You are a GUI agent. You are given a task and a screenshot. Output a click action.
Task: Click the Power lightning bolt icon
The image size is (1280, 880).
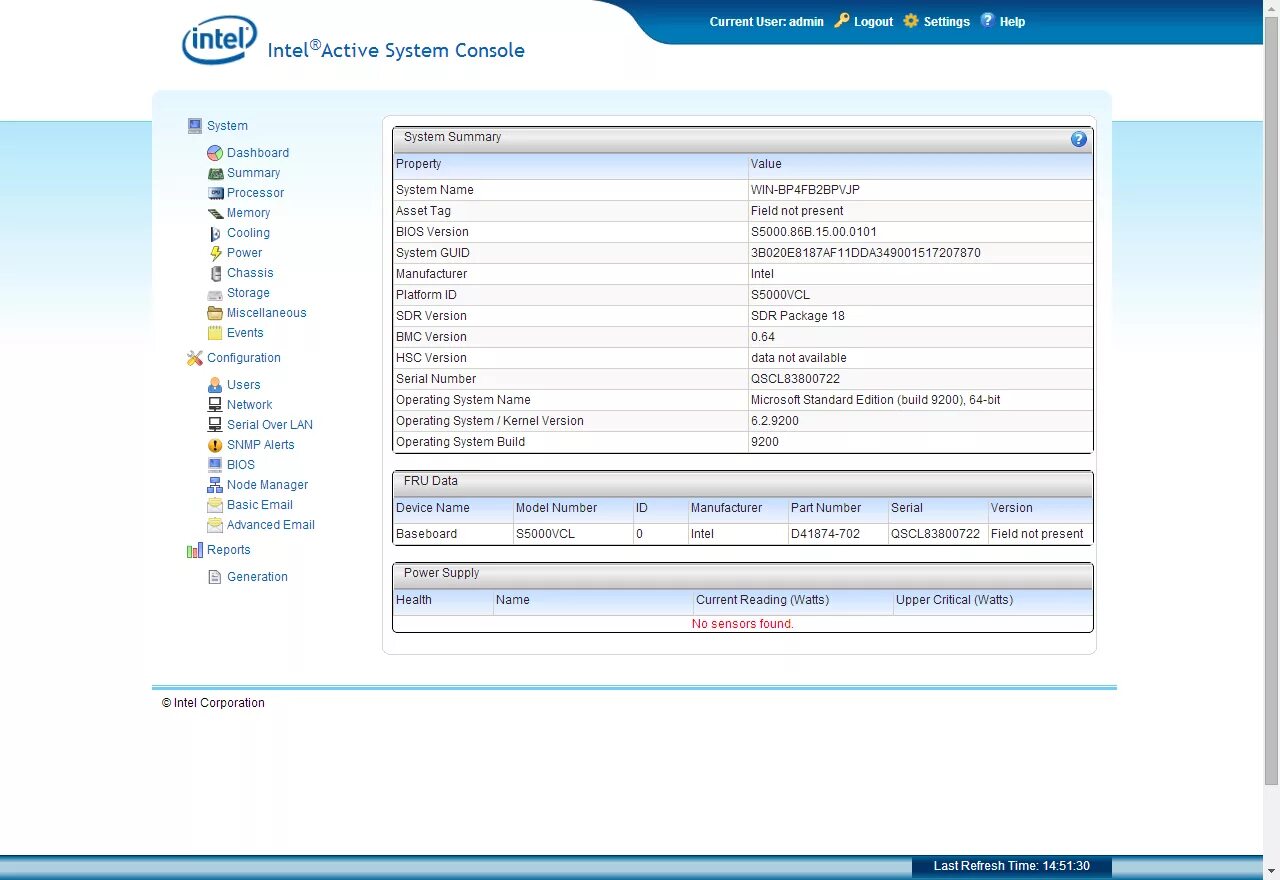point(215,253)
